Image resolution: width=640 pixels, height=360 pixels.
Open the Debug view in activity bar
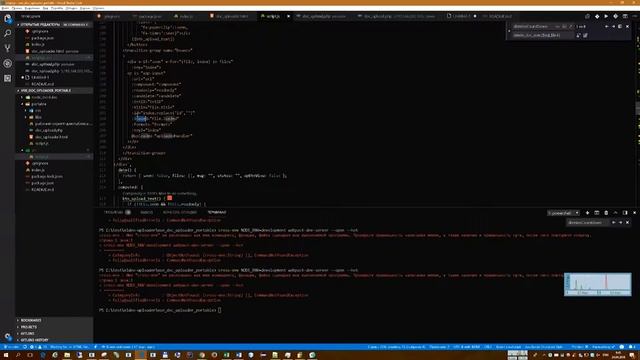[x=7, y=63]
